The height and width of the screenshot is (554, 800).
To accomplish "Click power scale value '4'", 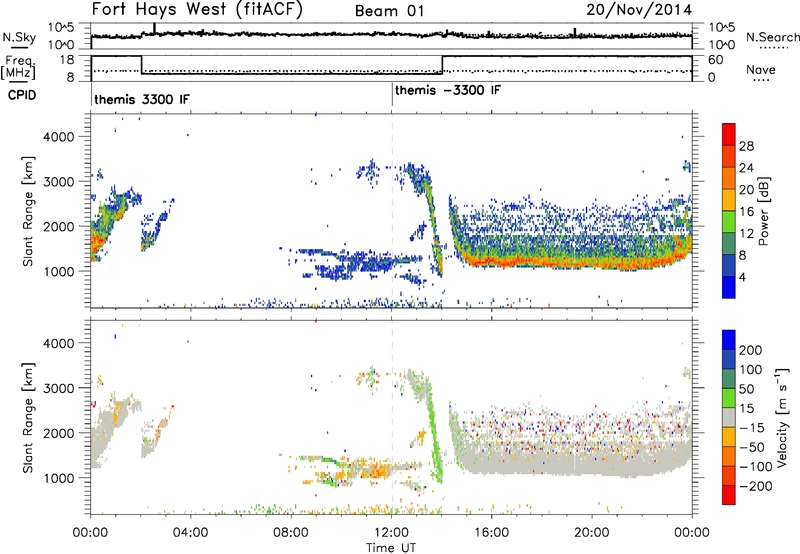I will [742, 277].
